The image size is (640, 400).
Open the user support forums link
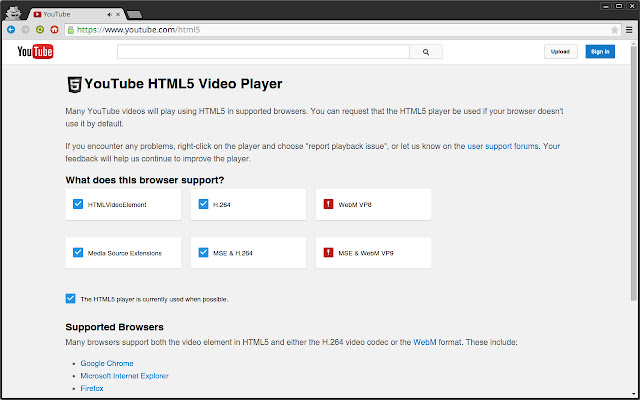click(503, 146)
